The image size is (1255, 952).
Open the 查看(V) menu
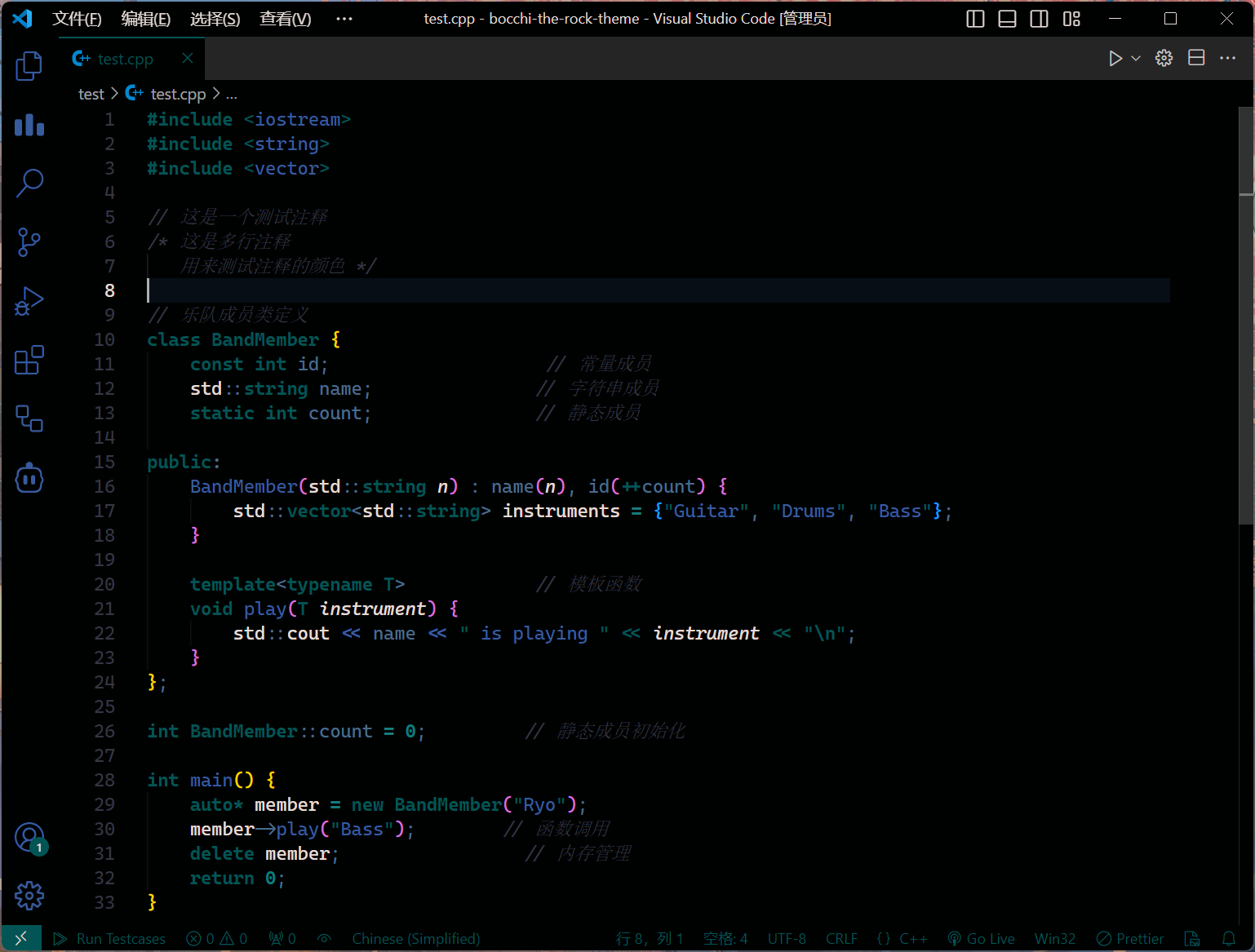pos(286,19)
